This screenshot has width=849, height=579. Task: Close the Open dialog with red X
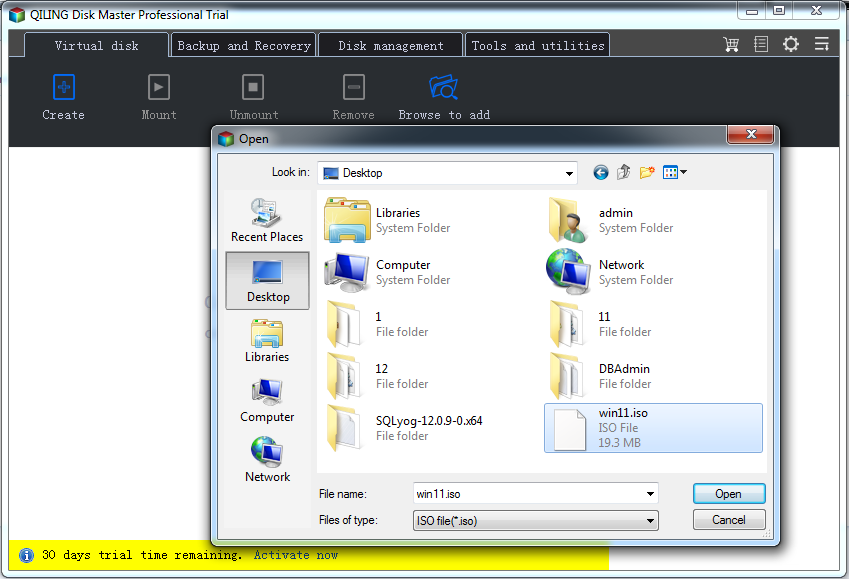tap(750, 134)
